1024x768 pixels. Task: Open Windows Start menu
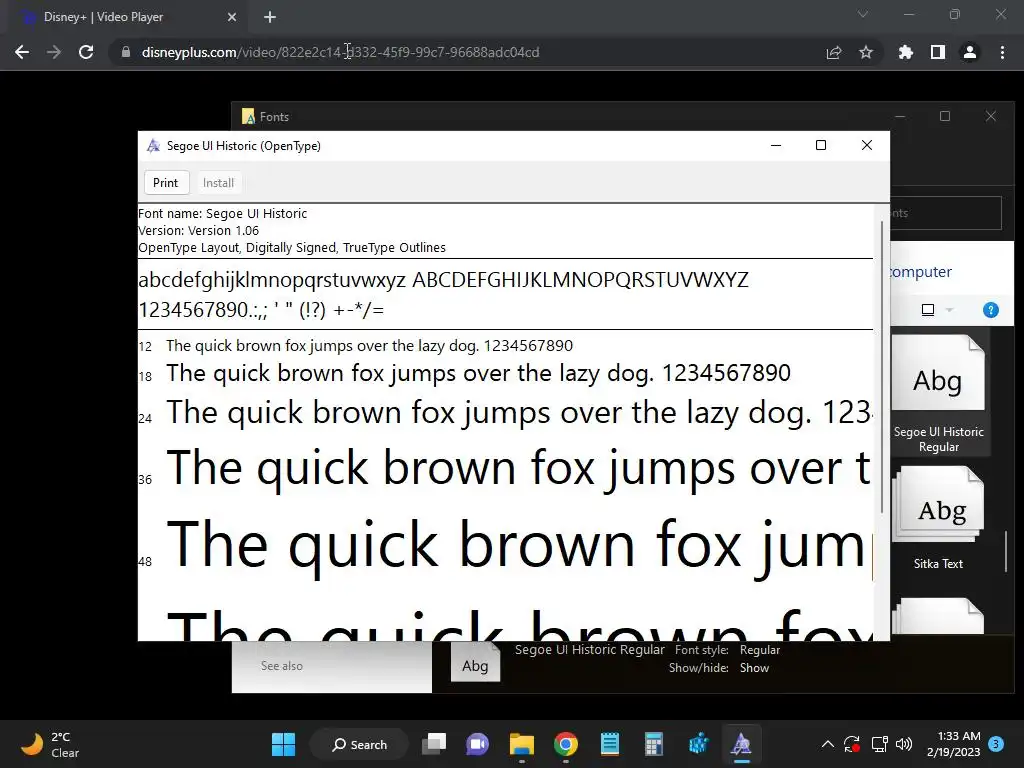coord(283,744)
